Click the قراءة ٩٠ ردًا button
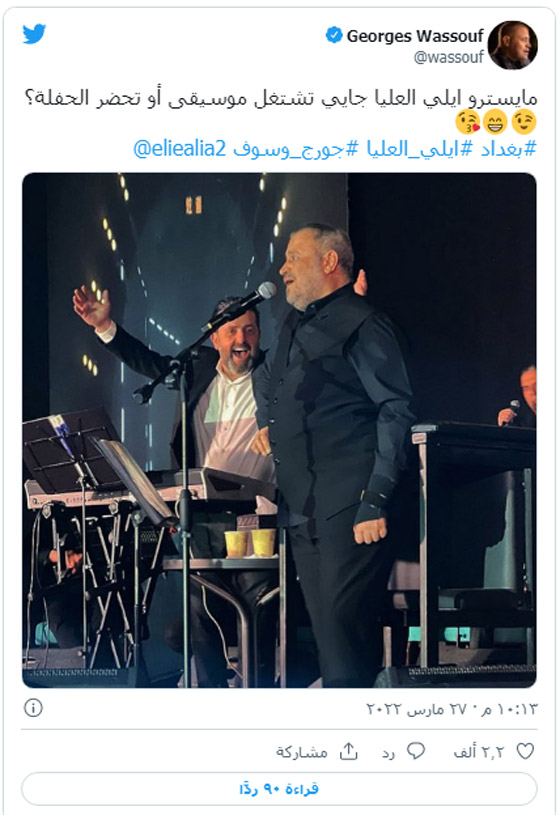This screenshot has height=815, width=560. (279, 789)
